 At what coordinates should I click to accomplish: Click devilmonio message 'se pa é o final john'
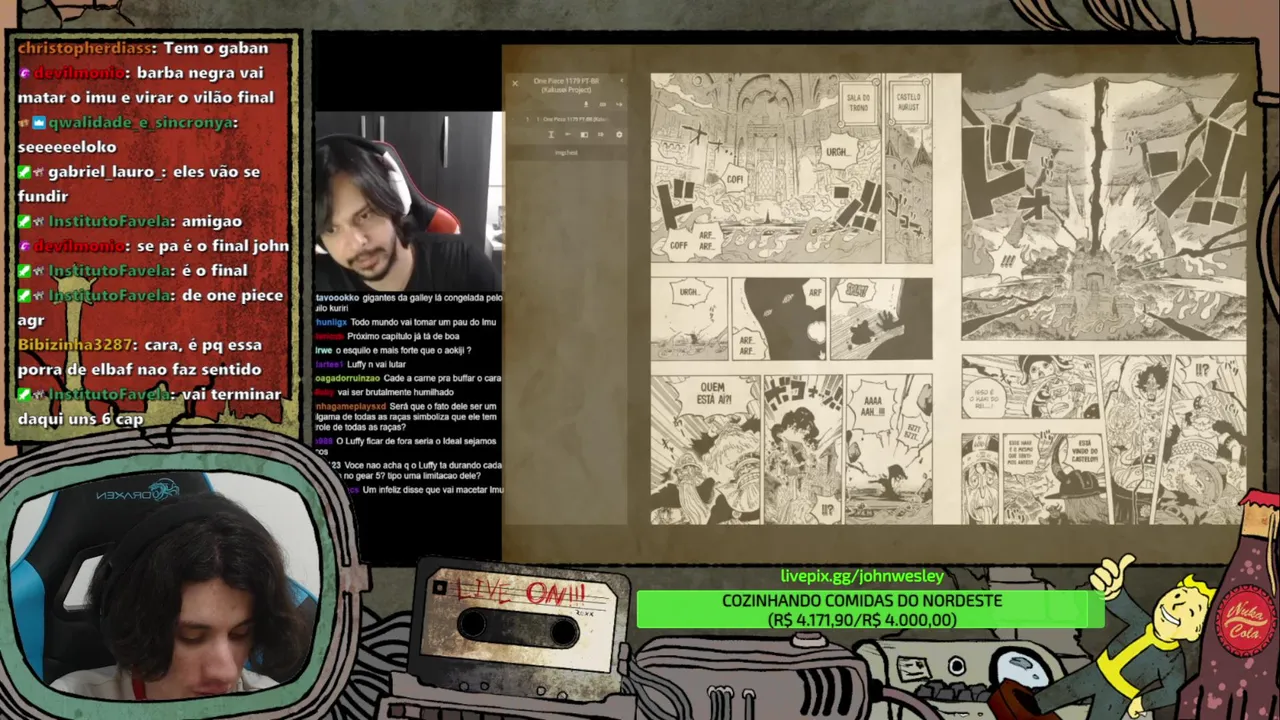pos(153,245)
